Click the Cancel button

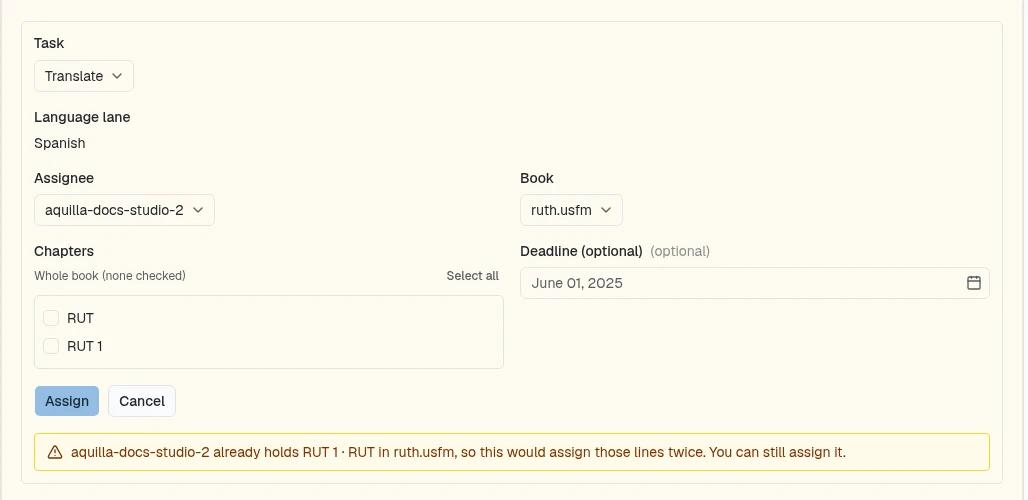[142, 401]
